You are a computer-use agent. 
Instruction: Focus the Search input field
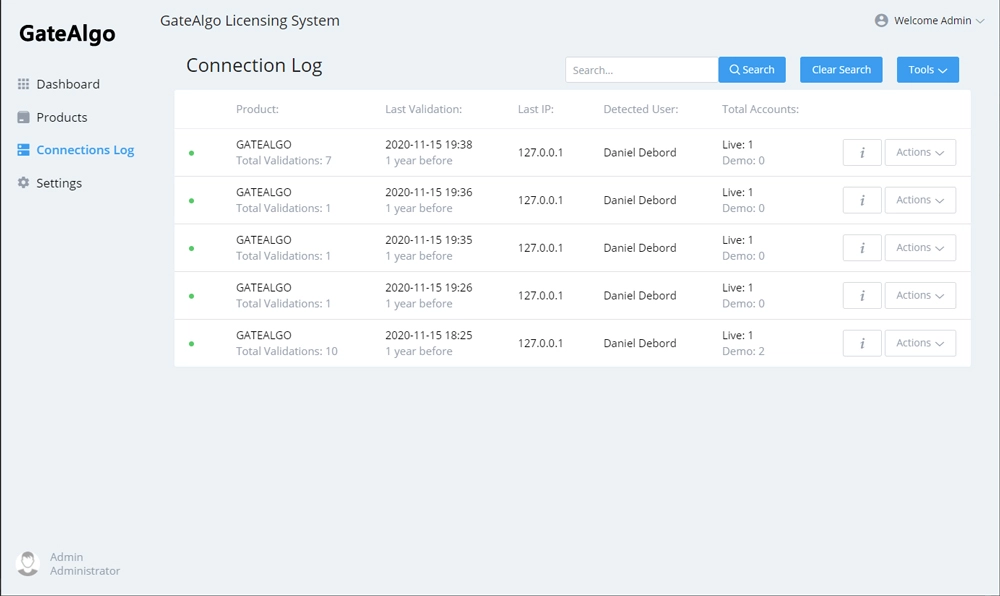642,69
